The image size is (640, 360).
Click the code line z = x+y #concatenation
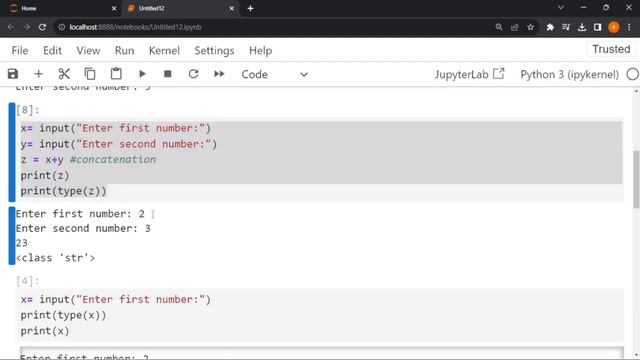[x=88, y=160]
